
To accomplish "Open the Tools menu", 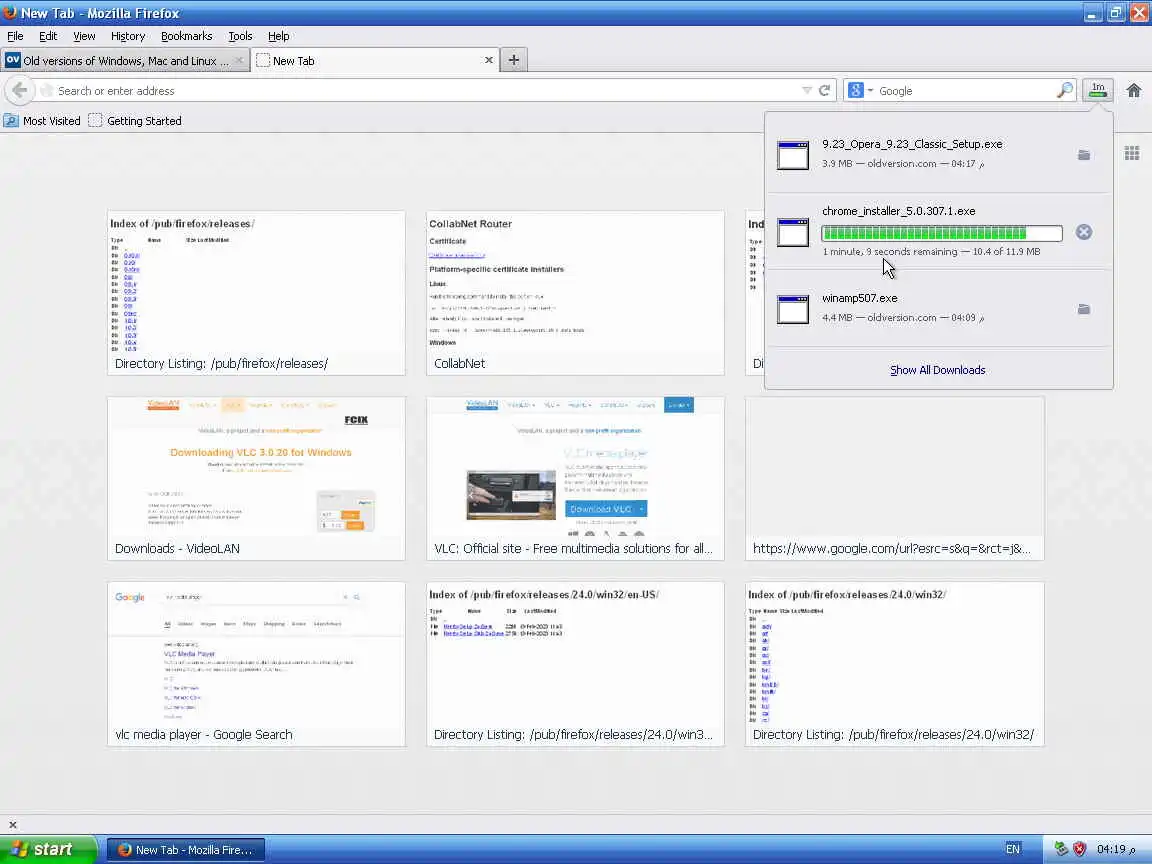I will (240, 36).
